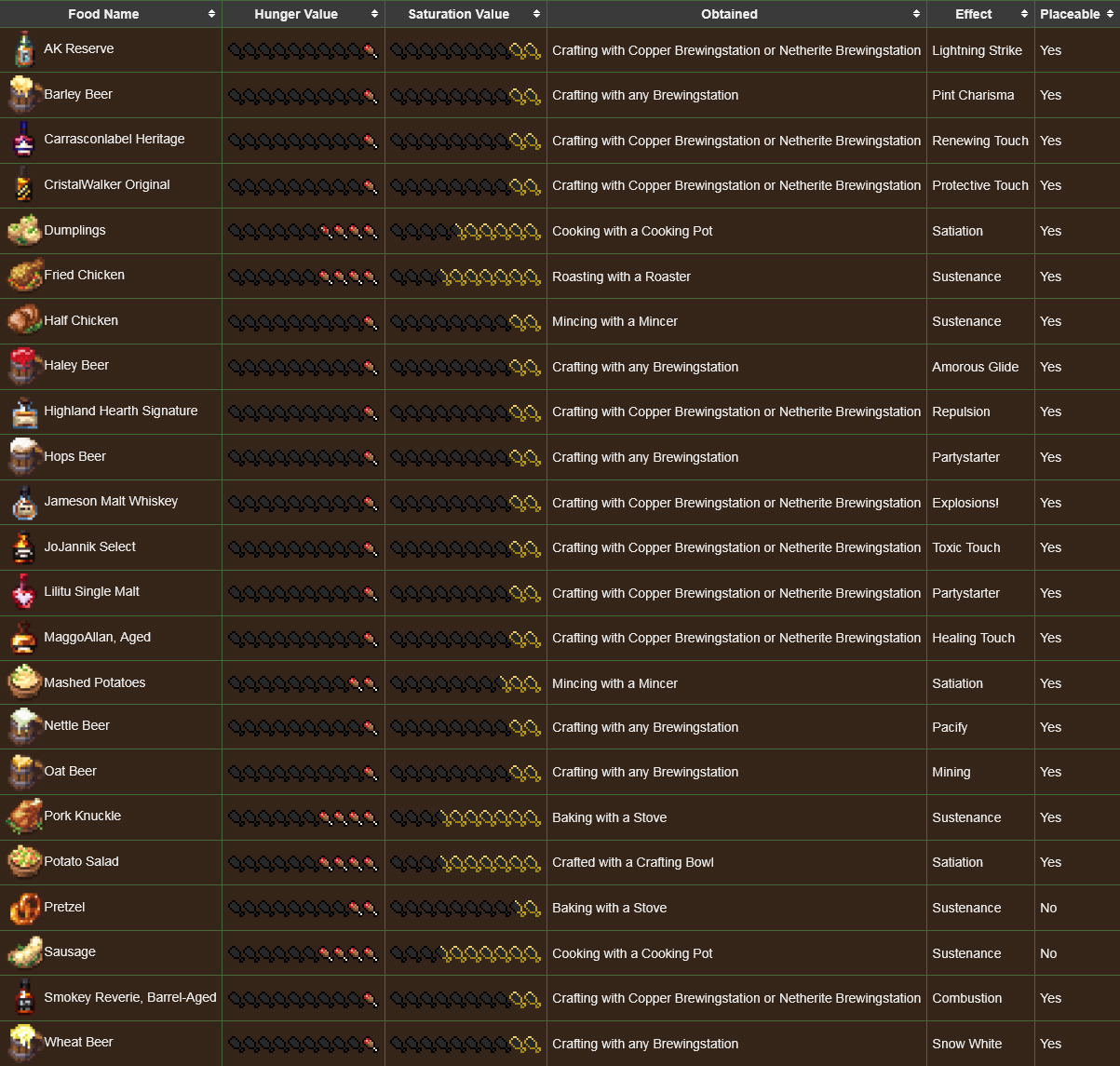
Task: Click the Haley Beer red mug icon
Action: click(24, 366)
